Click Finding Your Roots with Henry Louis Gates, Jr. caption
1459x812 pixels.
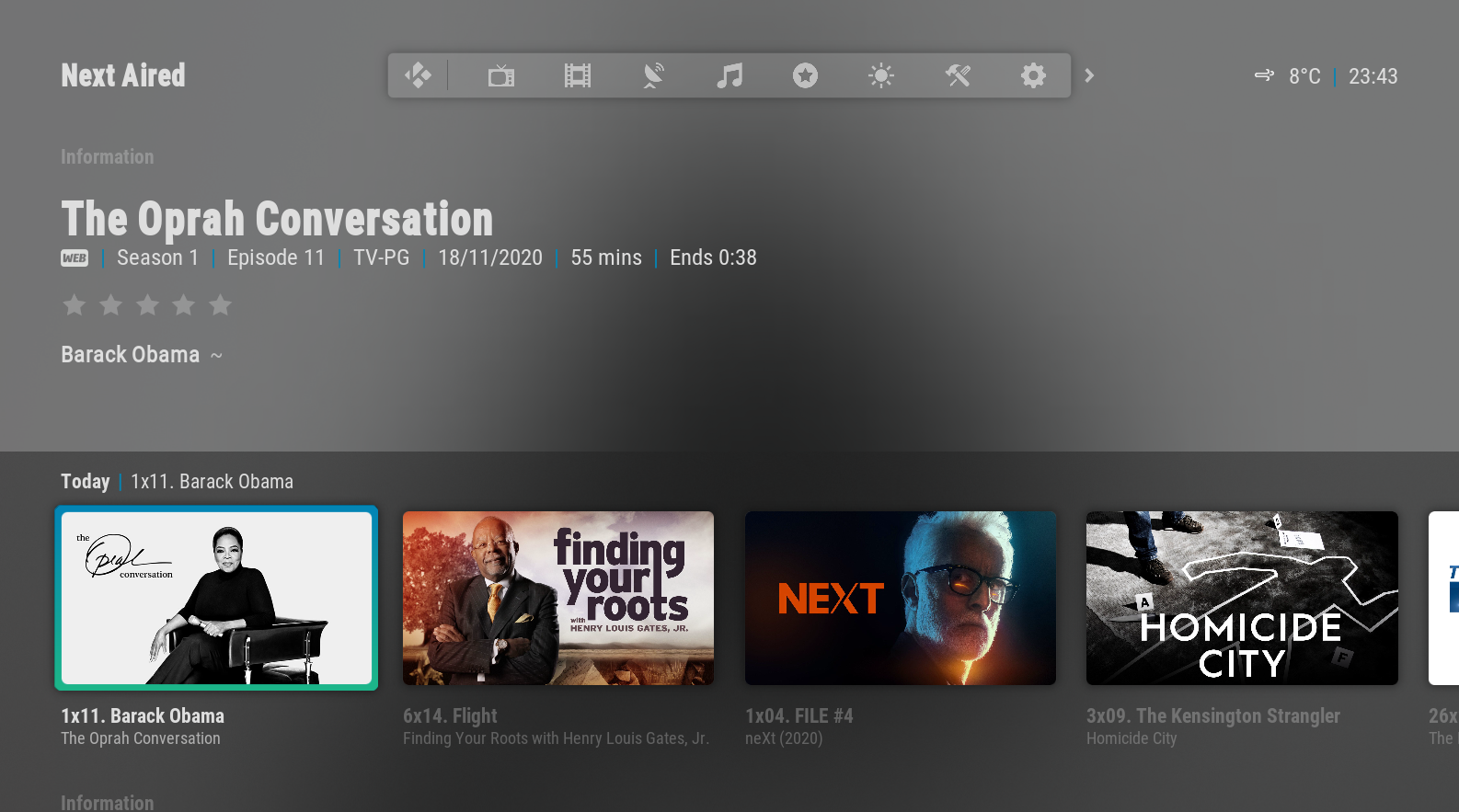pyautogui.click(x=556, y=738)
